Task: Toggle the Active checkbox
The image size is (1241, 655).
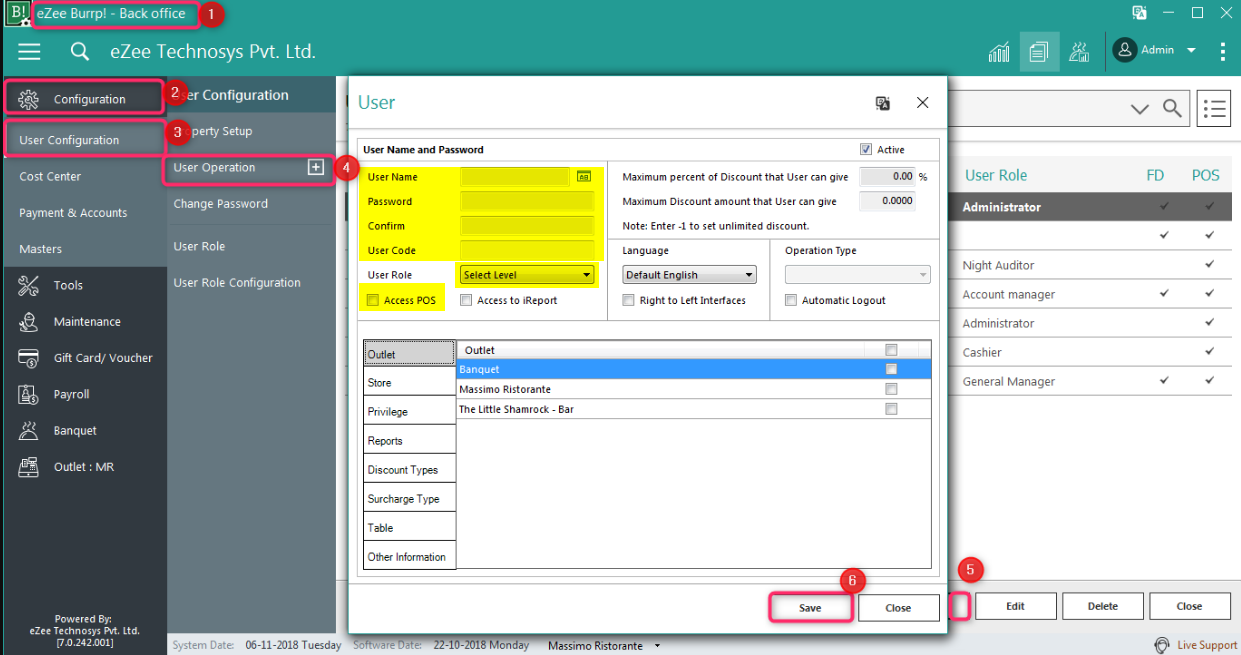Action: [x=866, y=150]
